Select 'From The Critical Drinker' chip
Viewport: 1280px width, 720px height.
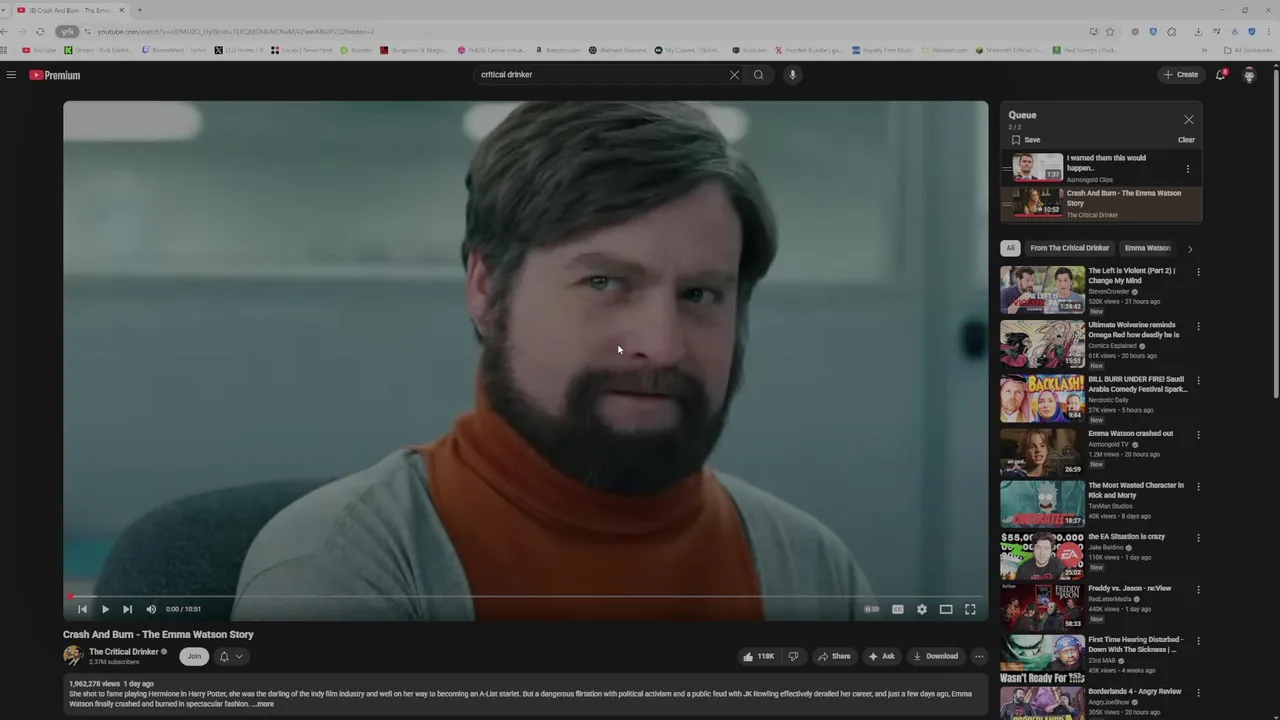click(x=1069, y=248)
